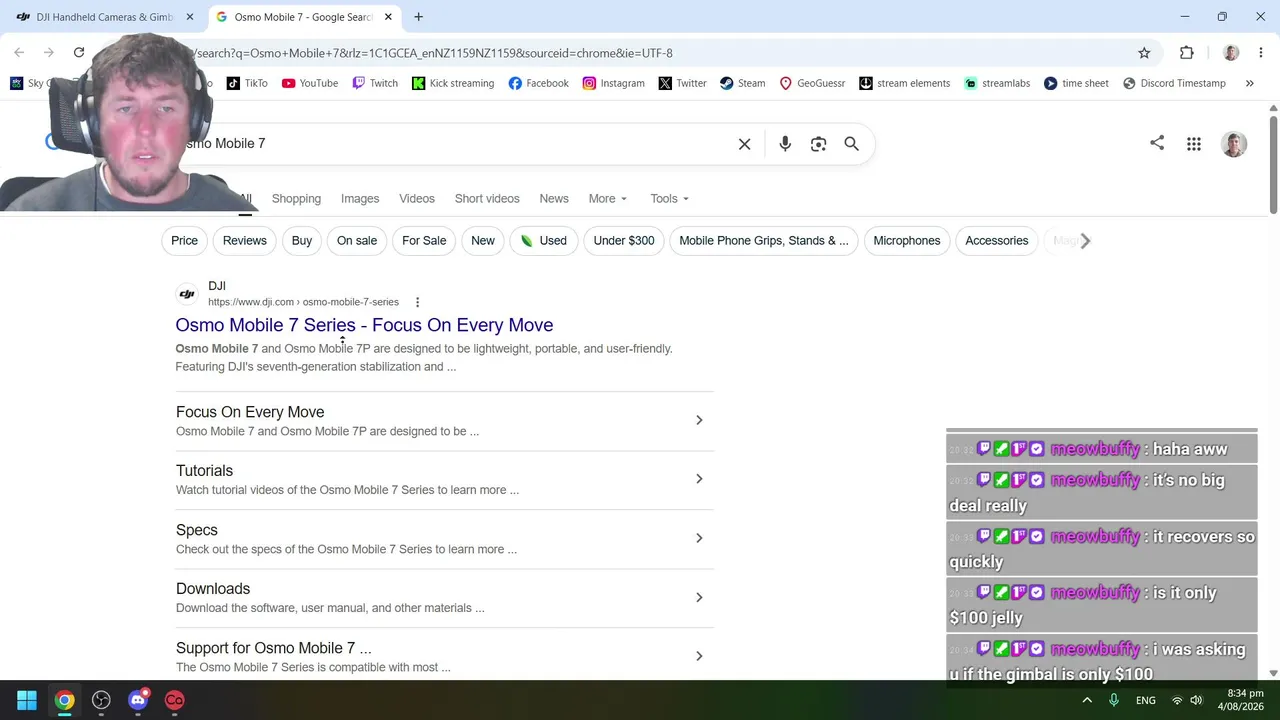Clear the search box with the X icon

point(744,144)
